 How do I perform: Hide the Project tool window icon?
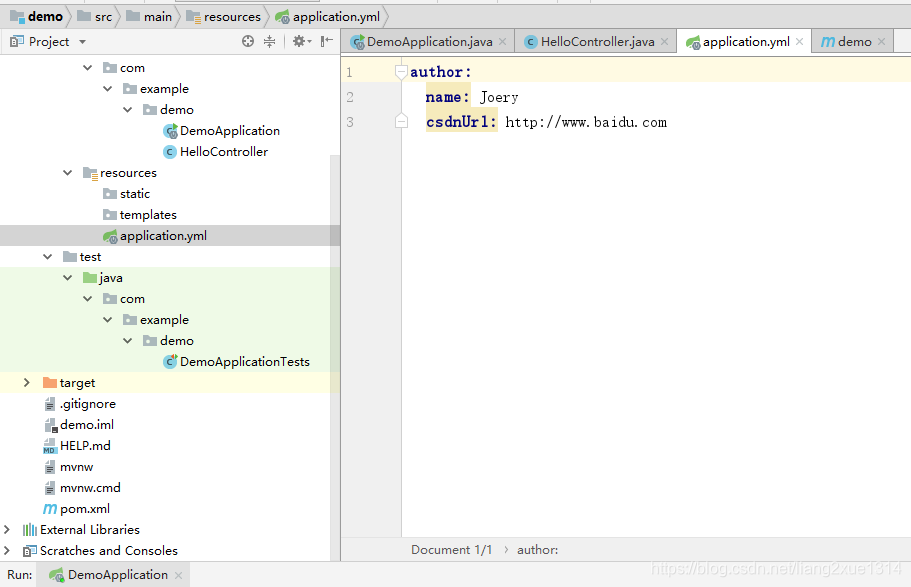coord(327,41)
